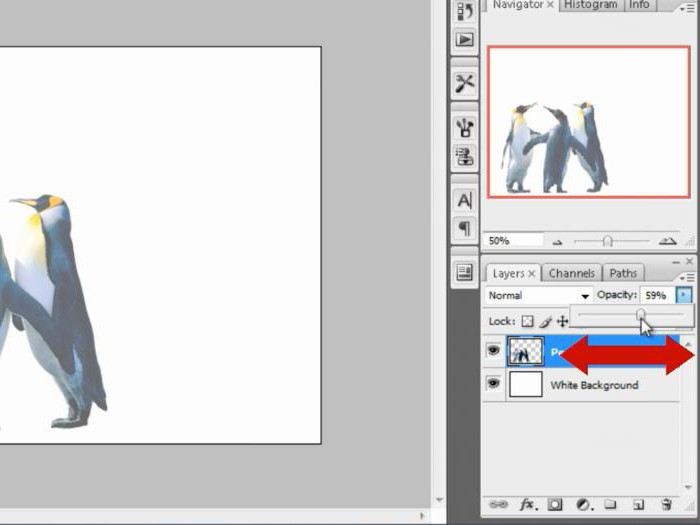Open the Navigator panel options menu
The height and width of the screenshot is (525, 700).
[688, 8]
